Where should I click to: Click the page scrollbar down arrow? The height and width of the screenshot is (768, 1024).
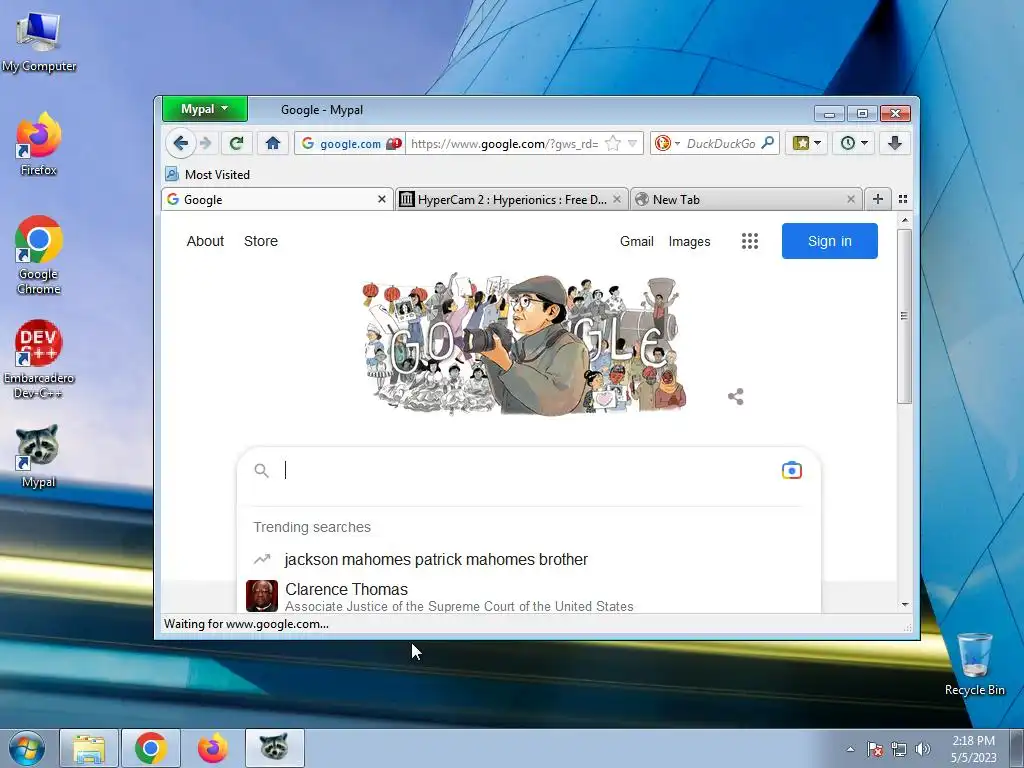coord(904,605)
